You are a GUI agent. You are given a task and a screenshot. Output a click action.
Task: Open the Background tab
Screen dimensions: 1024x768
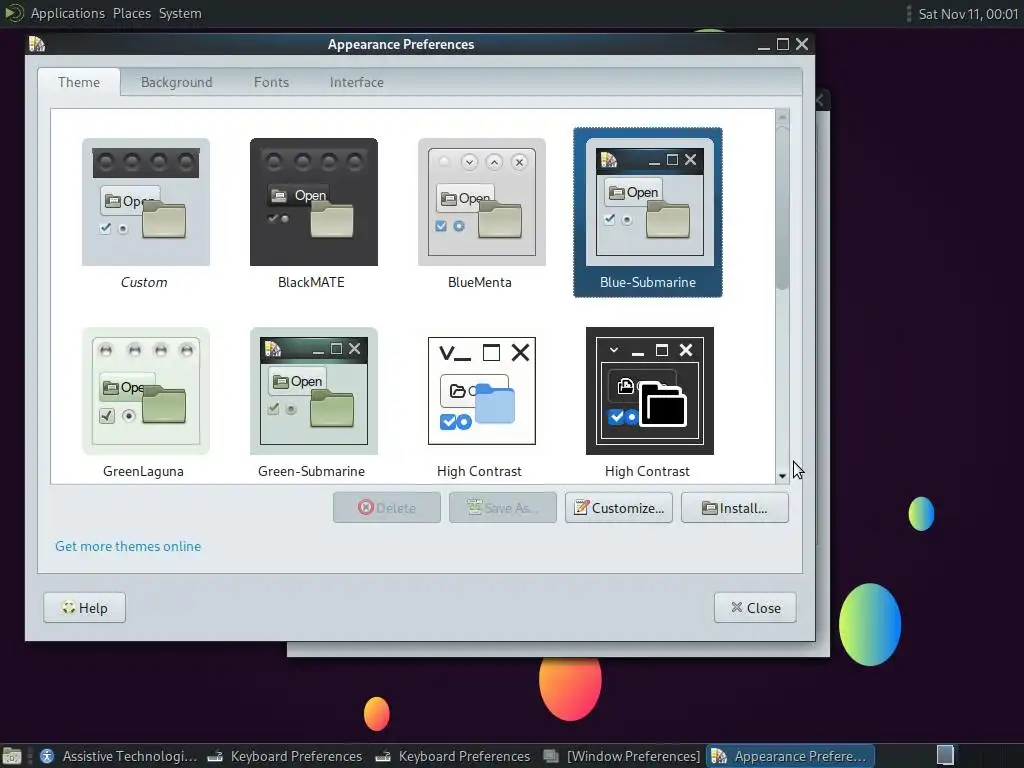tap(176, 82)
